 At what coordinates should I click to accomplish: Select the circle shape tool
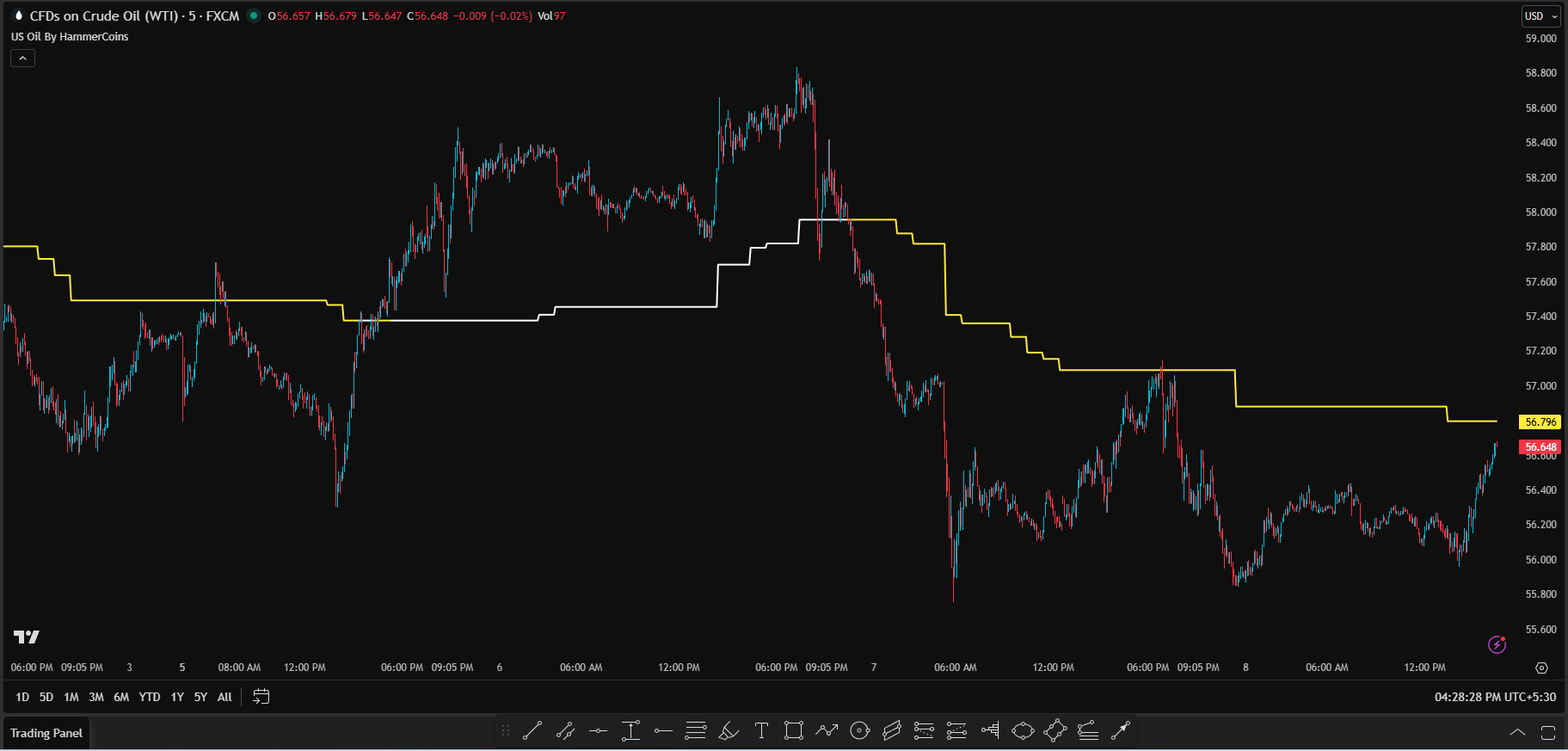click(x=859, y=731)
